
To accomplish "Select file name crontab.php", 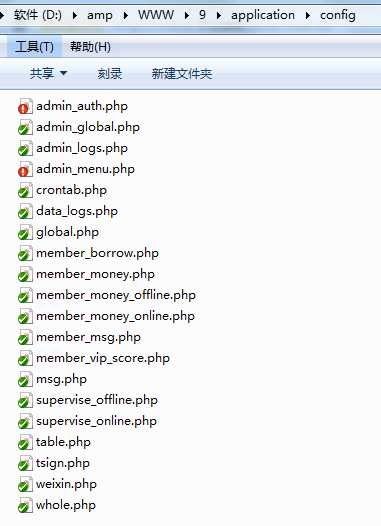I will coord(71,191).
